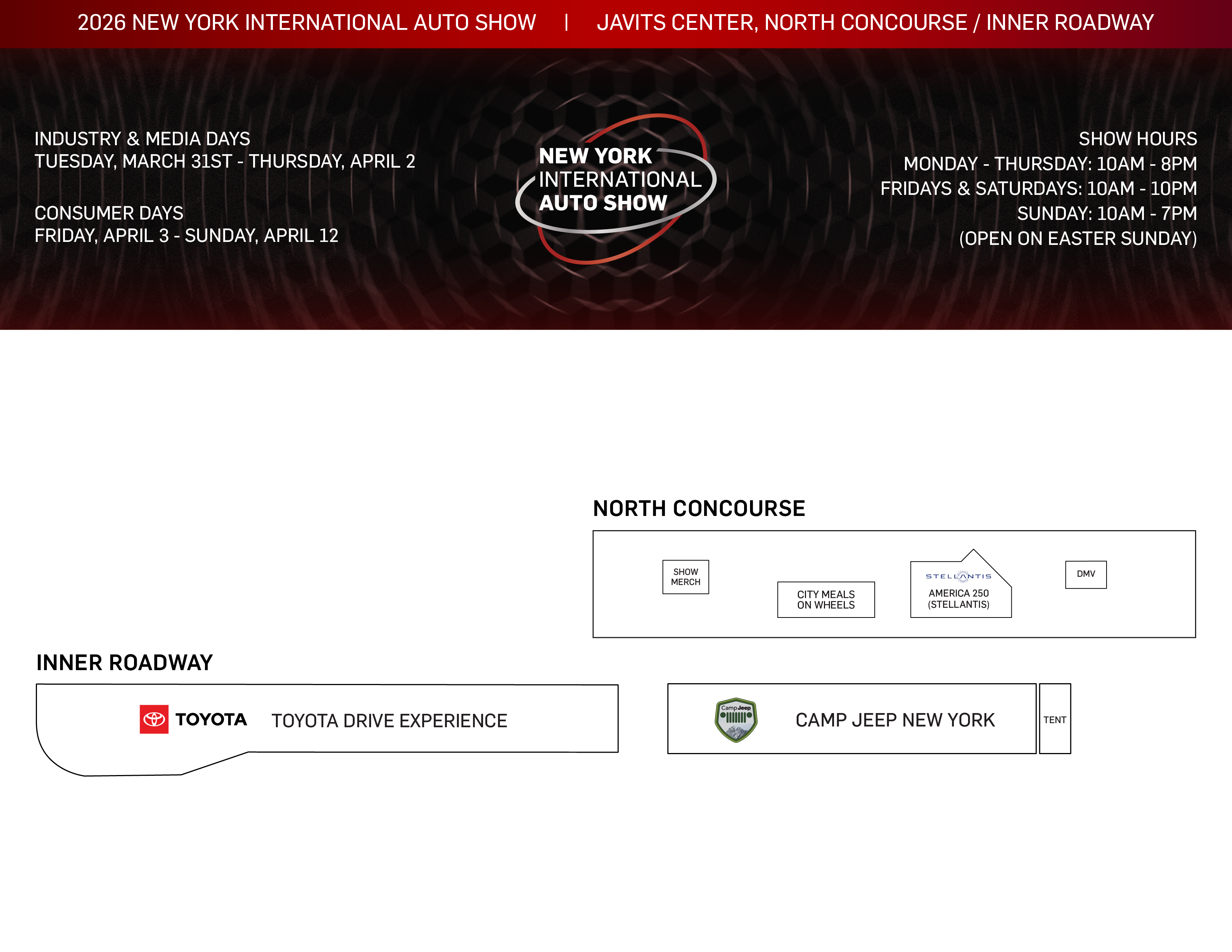The width and height of the screenshot is (1232, 952).
Task: Click the SHOW HOURS heading
Action: [1137, 139]
